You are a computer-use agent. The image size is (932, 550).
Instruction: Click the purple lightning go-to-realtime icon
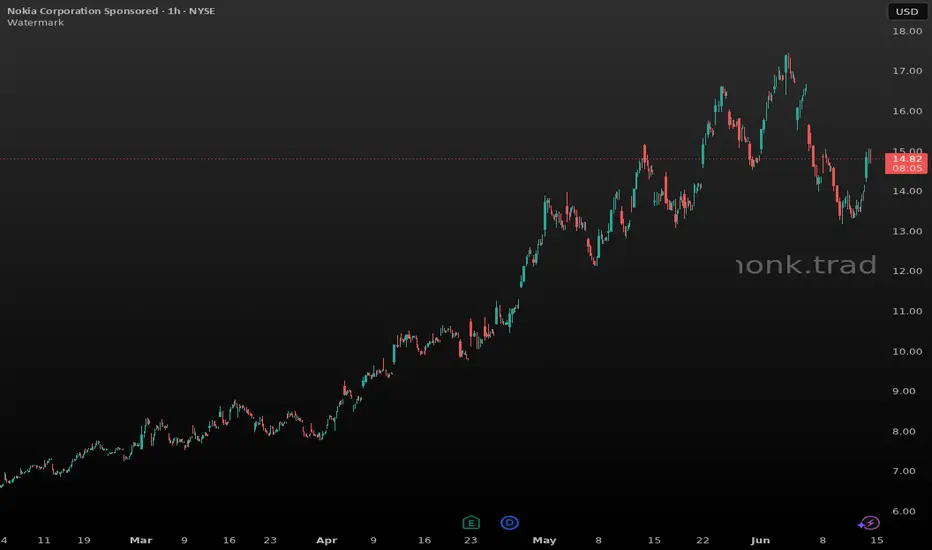pos(869,523)
